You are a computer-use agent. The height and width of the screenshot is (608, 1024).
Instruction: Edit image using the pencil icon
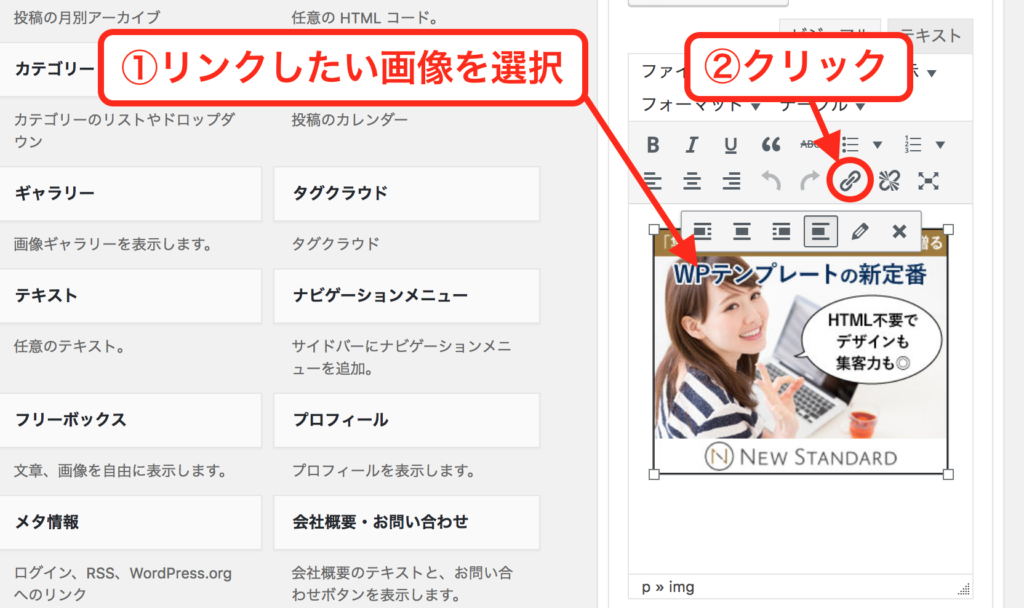click(858, 231)
